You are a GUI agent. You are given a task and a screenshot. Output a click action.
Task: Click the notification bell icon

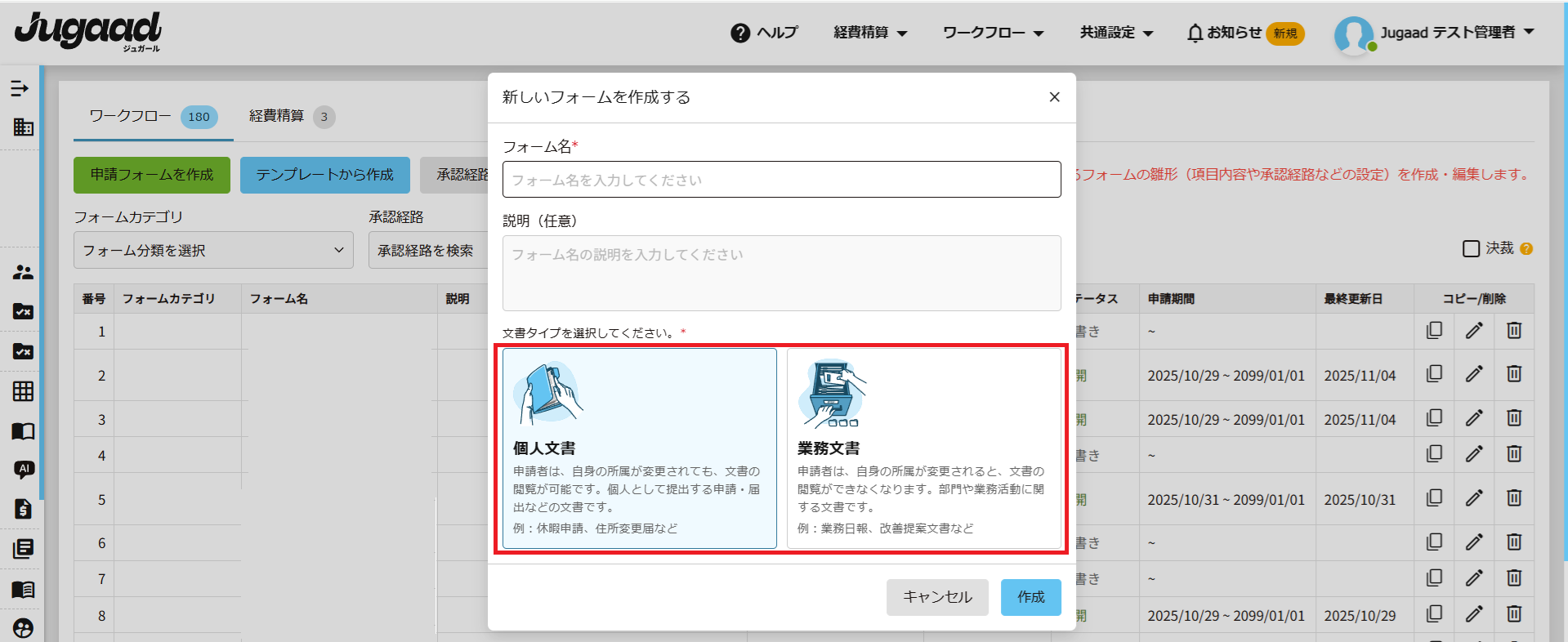coord(1195,33)
